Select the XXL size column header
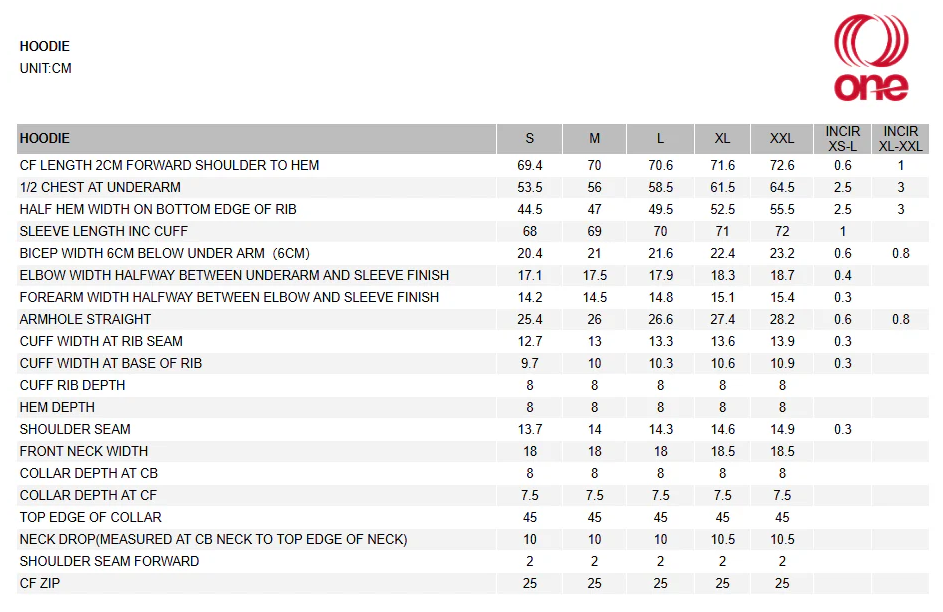Image resolution: width=943 pixels, height=612 pixels. 782,139
